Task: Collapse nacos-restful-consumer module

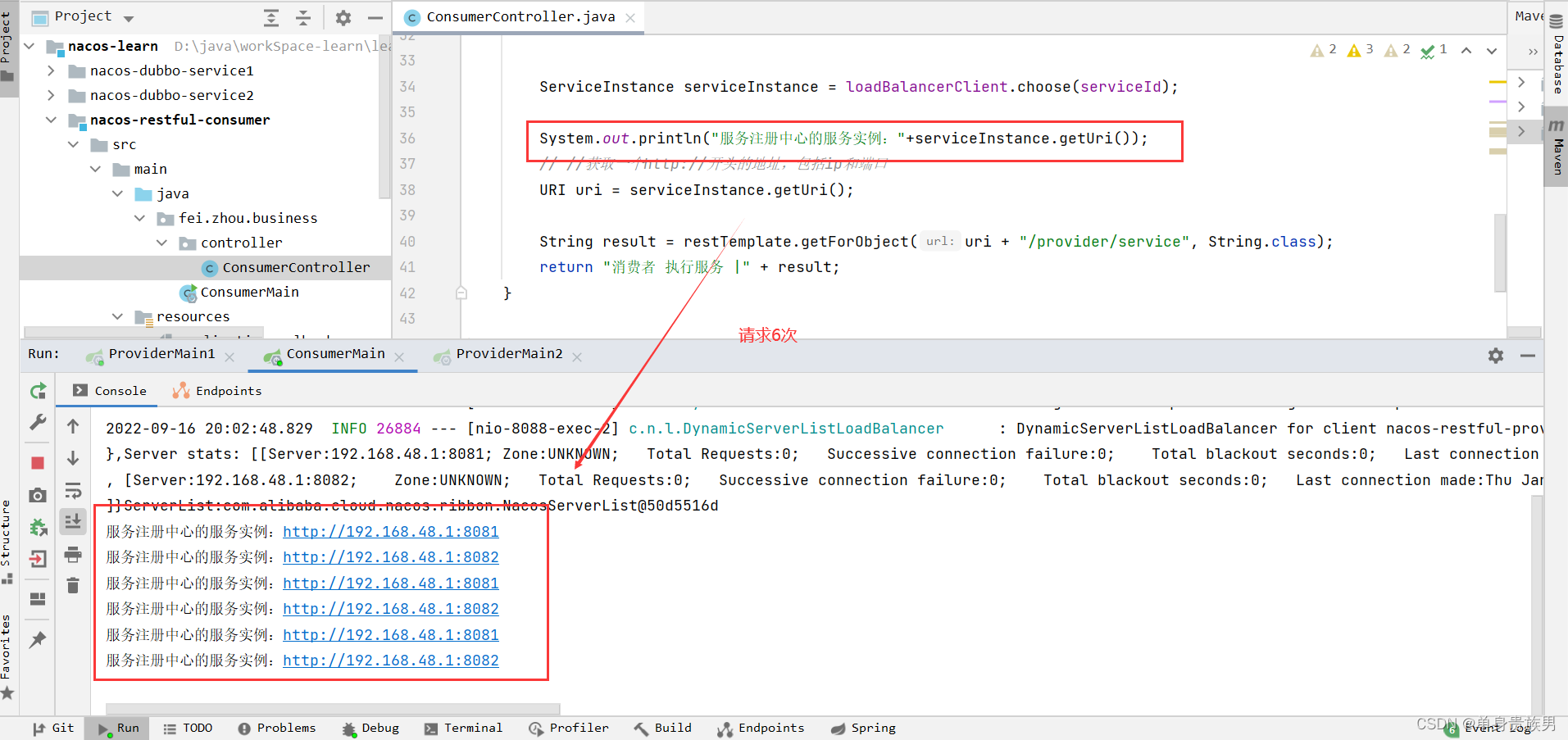Action: [51, 120]
